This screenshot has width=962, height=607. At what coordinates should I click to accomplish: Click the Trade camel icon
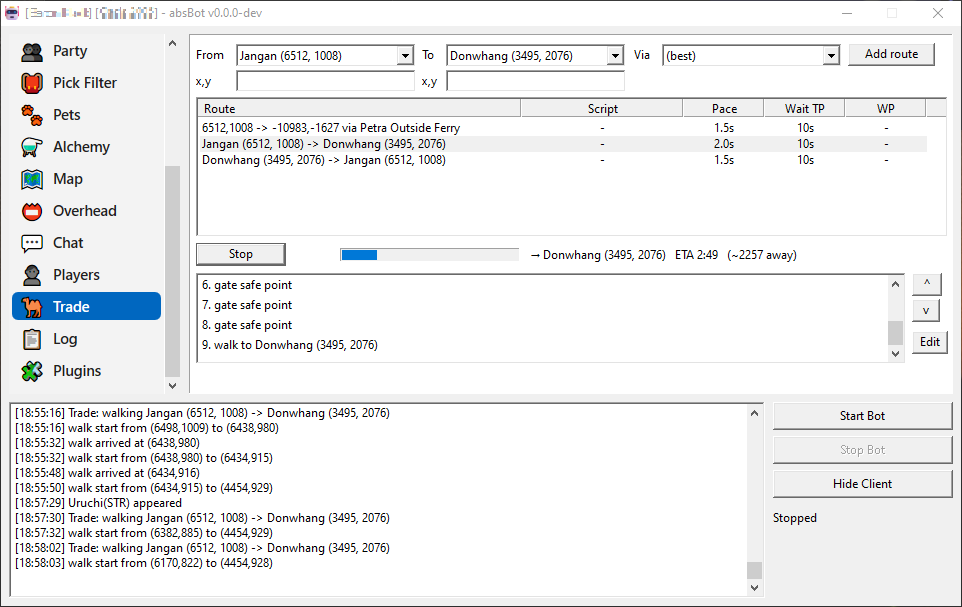(x=32, y=307)
